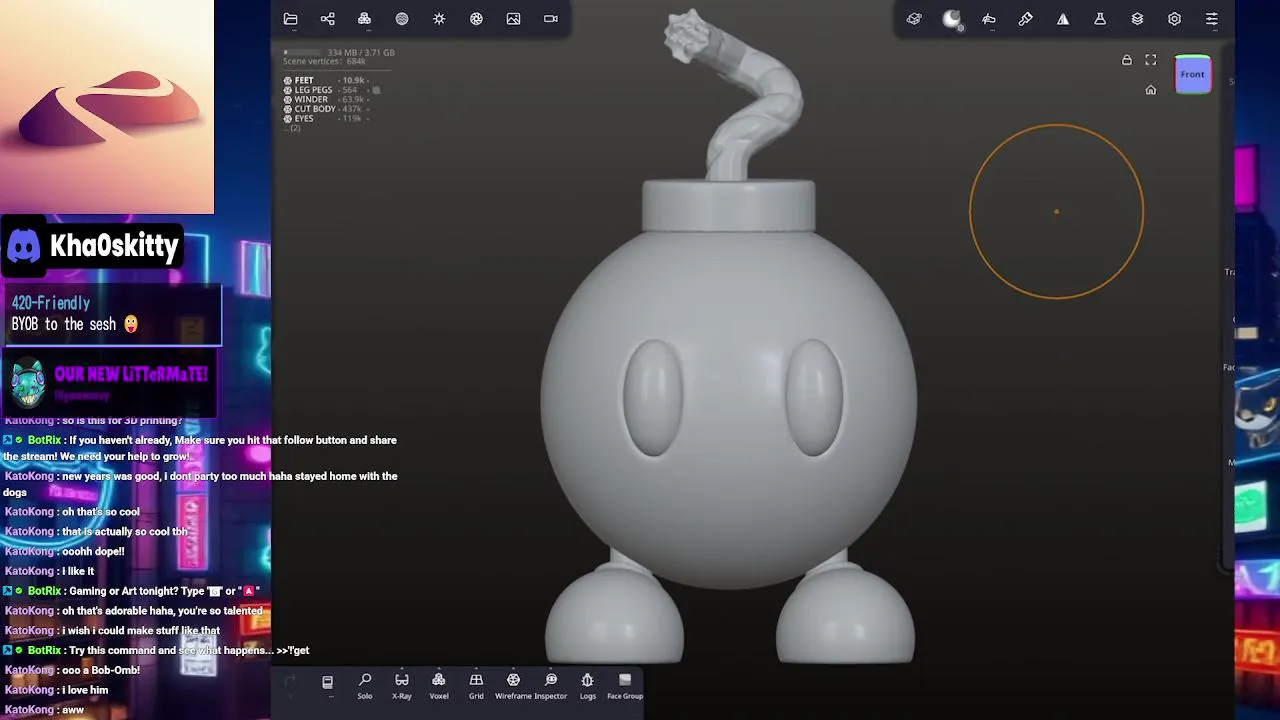Open the Layers stack menu
The height and width of the screenshot is (720, 1280).
[x=1137, y=19]
